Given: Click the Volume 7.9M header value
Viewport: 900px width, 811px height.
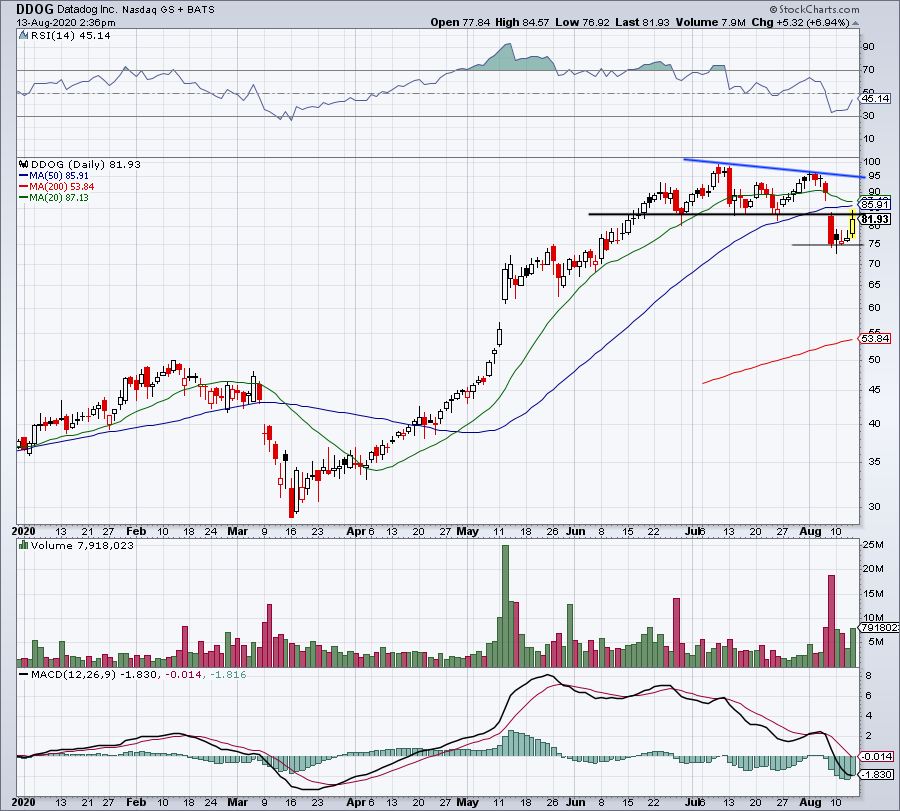Looking at the screenshot, I should [x=710, y=22].
